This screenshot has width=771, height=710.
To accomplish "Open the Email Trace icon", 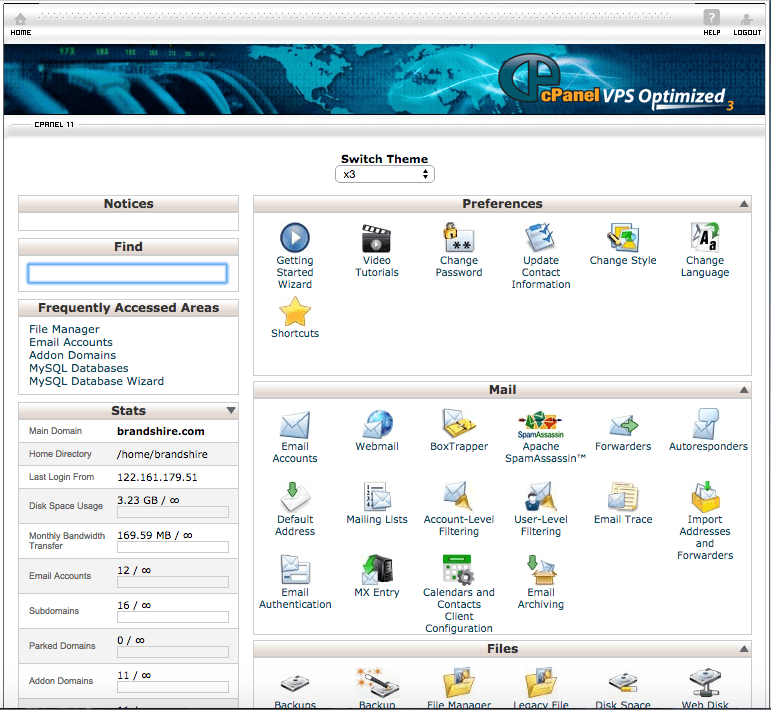I will (623, 497).
